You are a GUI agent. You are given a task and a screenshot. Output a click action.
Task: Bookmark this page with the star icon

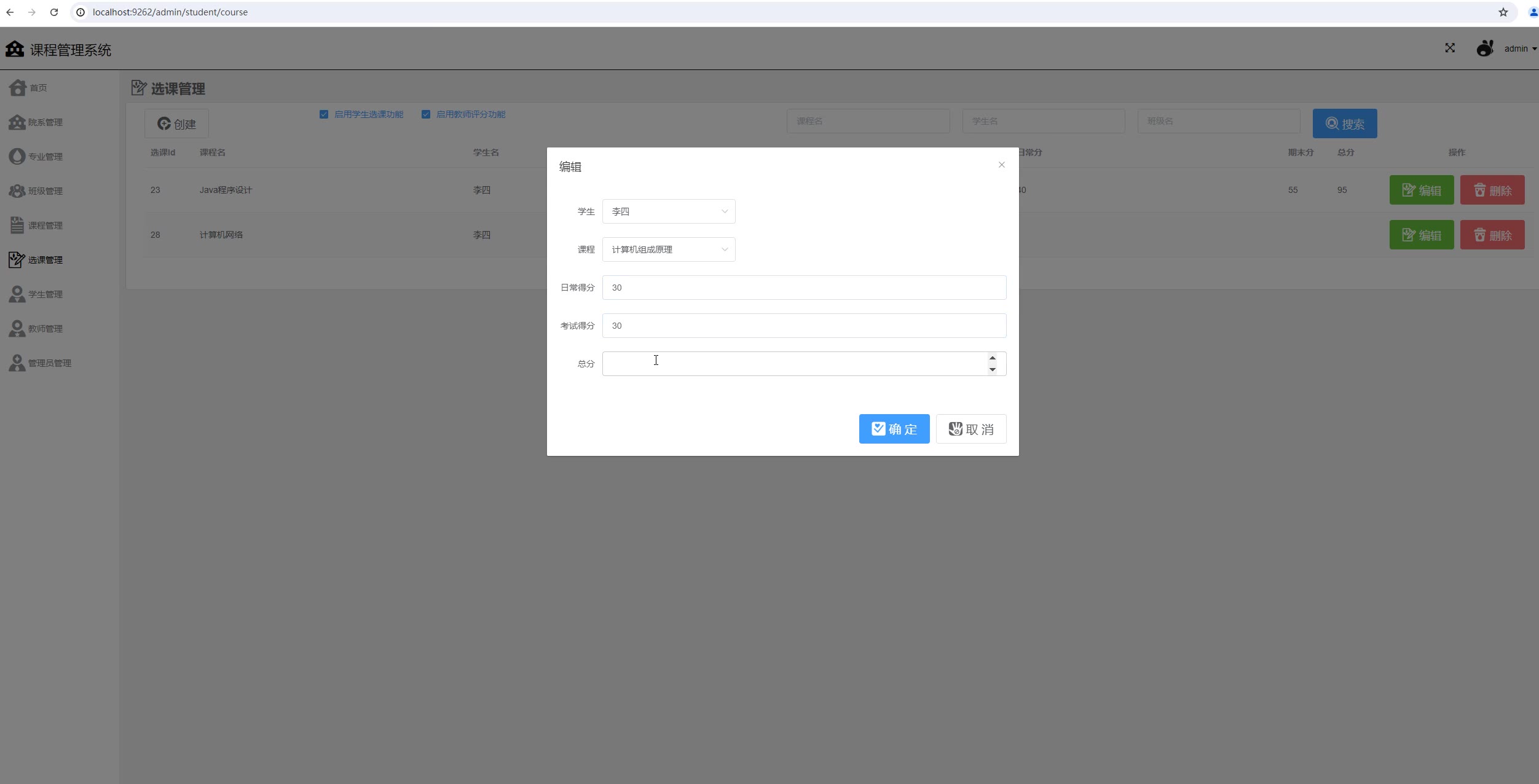point(1503,12)
